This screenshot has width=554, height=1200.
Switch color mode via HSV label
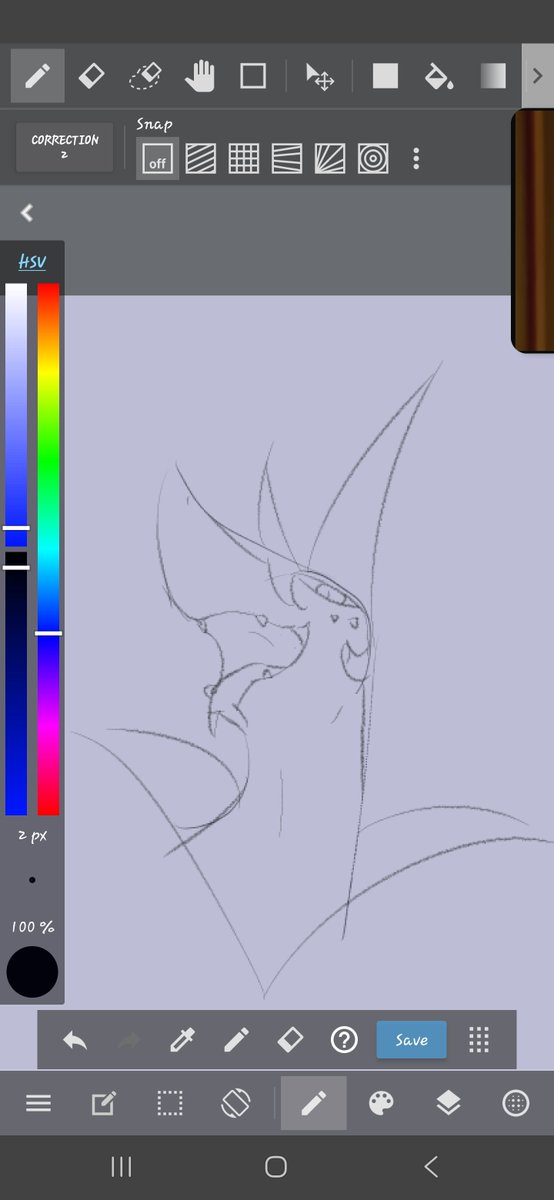pos(32,262)
